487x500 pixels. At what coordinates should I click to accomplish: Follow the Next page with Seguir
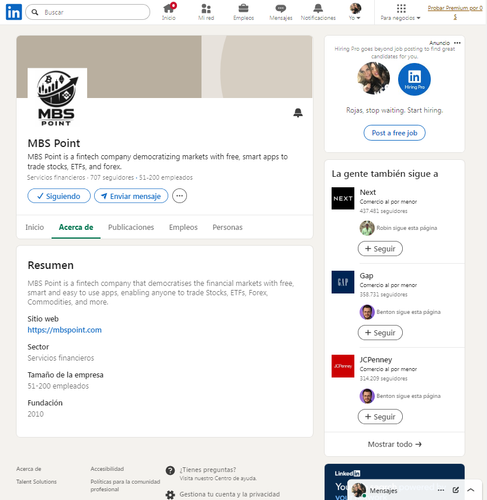(x=380, y=249)
